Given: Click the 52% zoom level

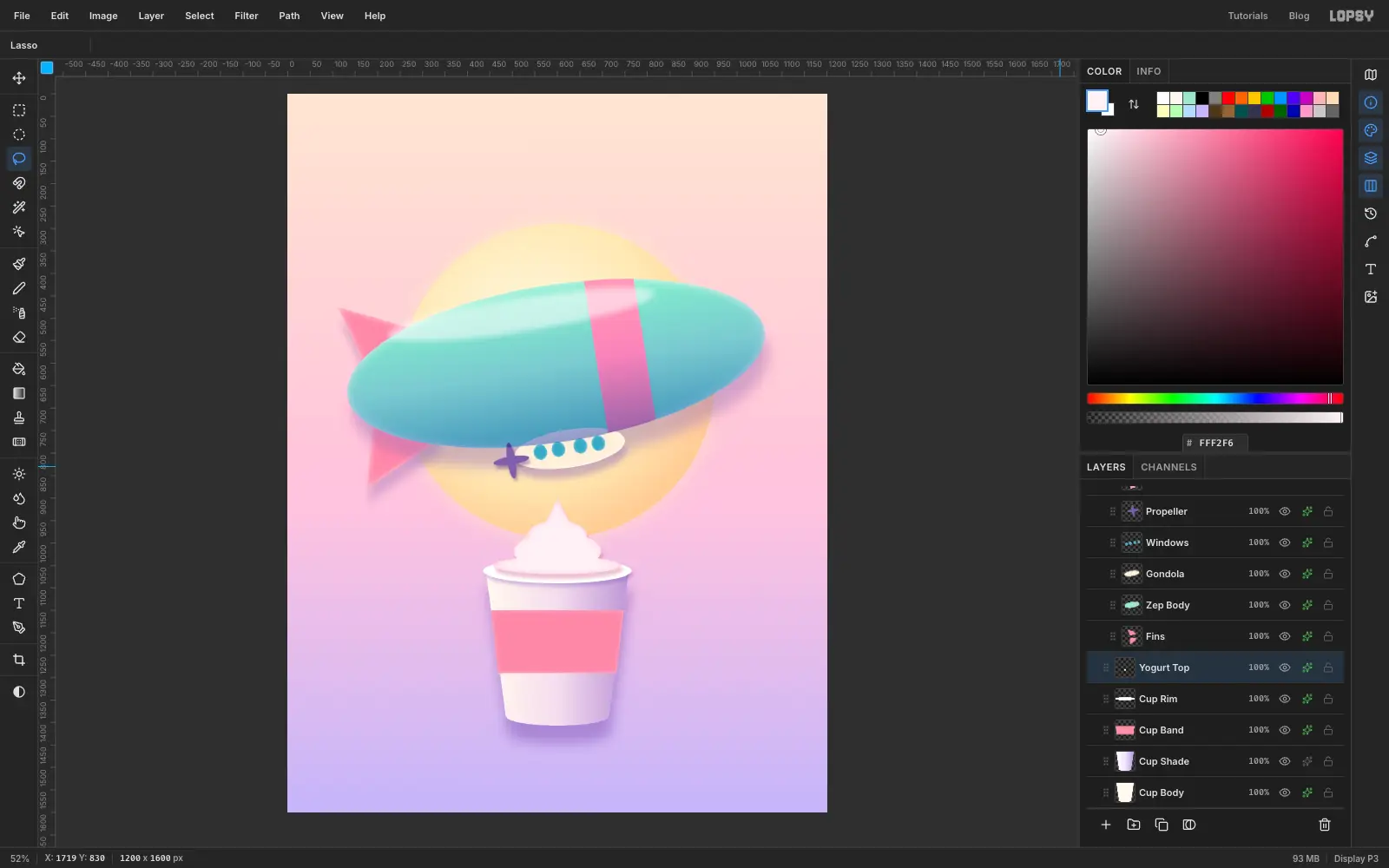Looking at the screenshot, I should pos(19,858).
